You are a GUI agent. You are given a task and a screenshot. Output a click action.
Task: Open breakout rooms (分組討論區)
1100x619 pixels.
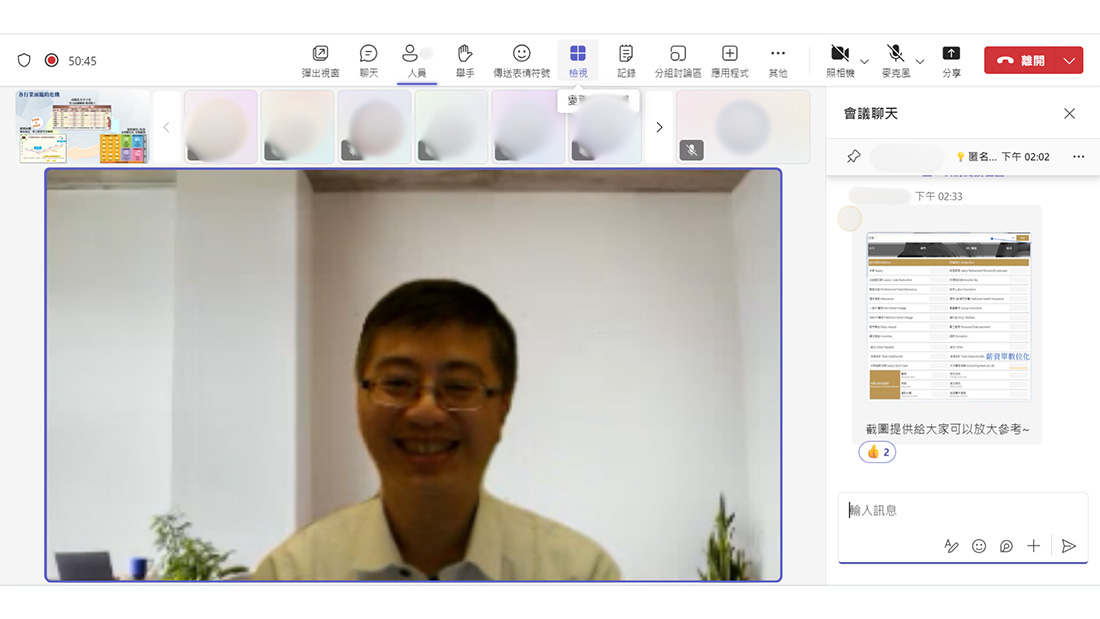coord(678,61)
